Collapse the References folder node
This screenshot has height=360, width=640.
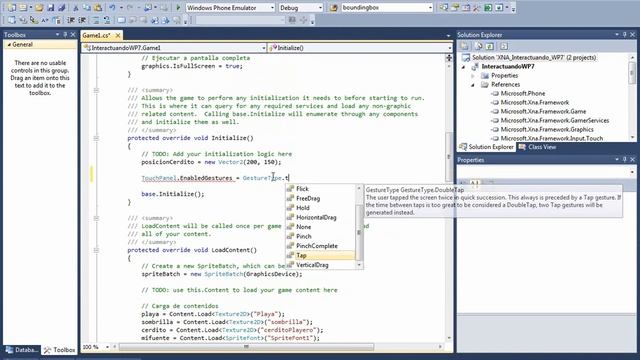pos(473,84)
